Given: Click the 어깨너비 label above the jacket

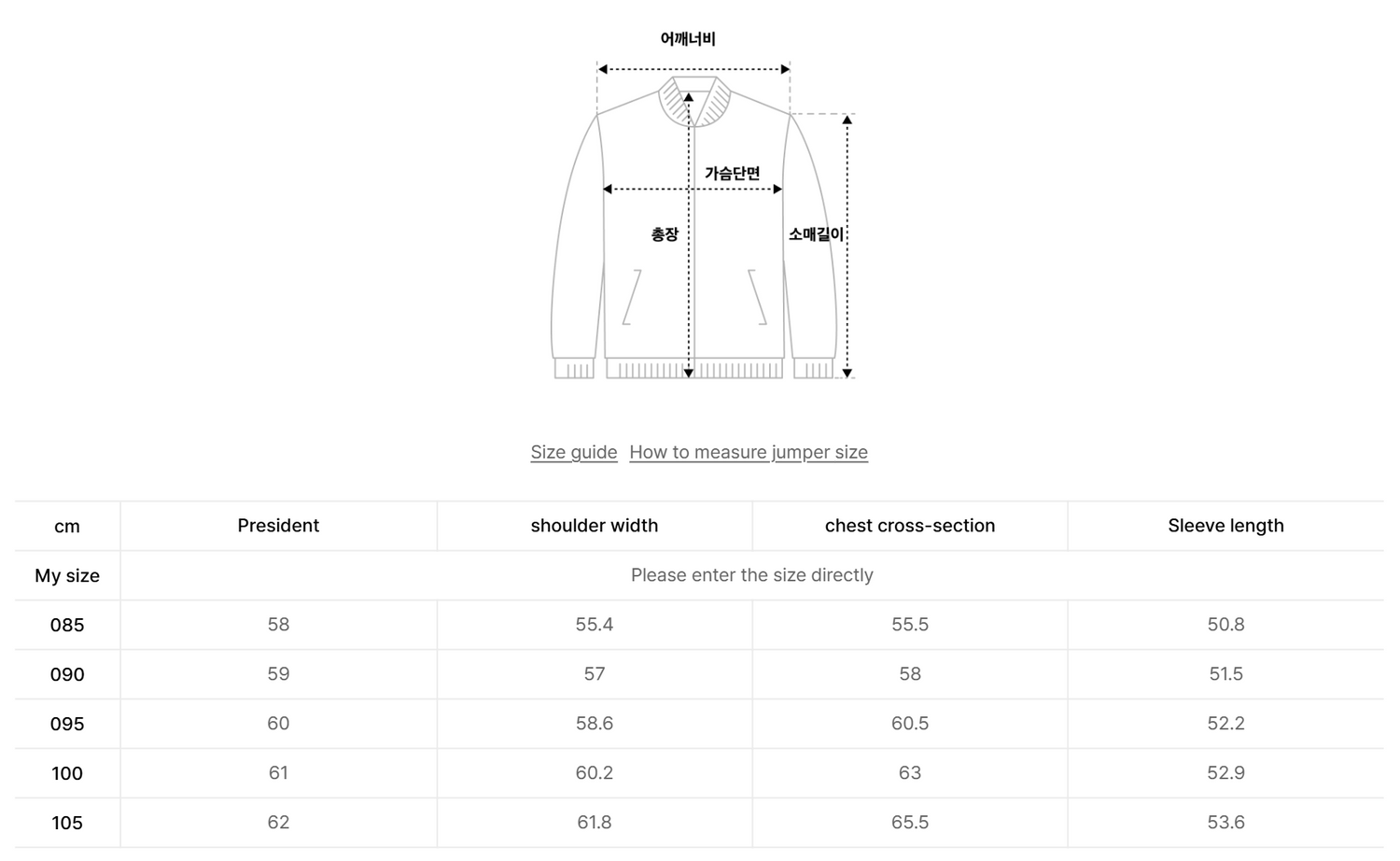Looking at the screenshot, I should click(x=688, y=39).
